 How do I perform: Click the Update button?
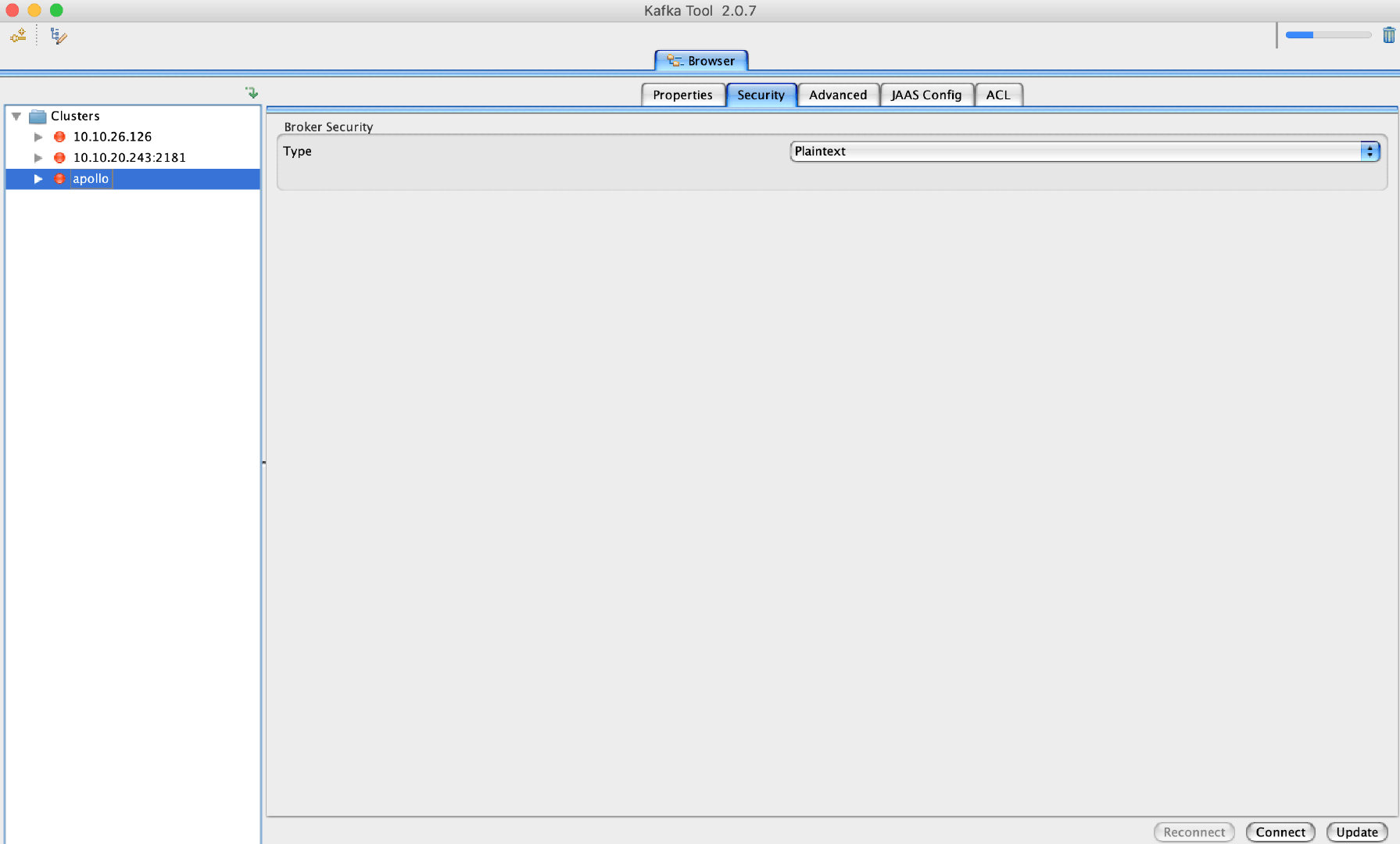(1357, 832)
